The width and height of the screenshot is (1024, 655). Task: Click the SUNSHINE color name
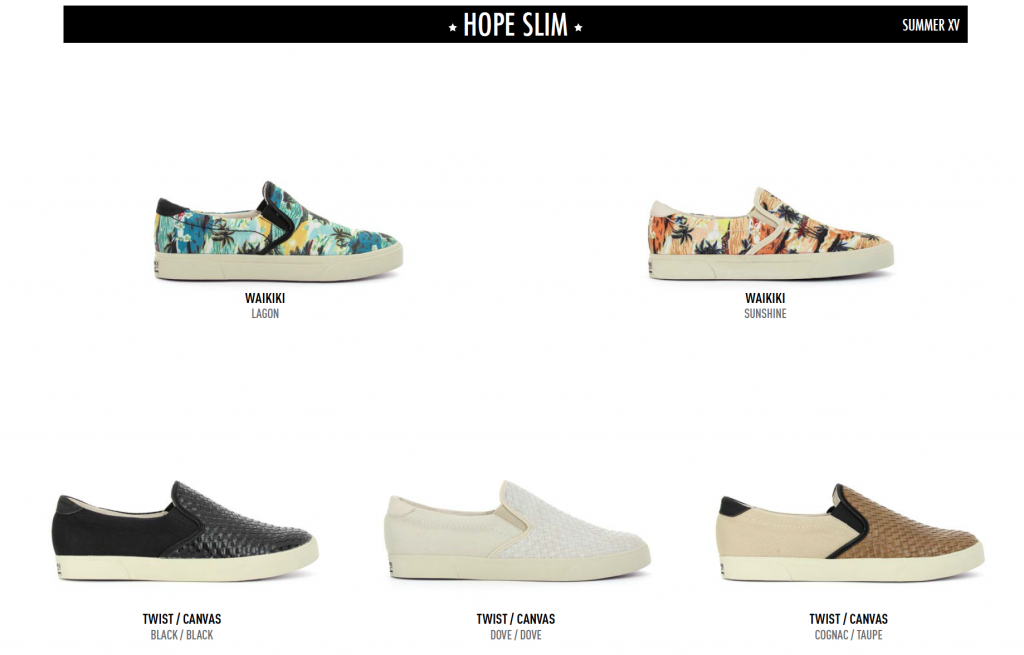click(765, 313)
